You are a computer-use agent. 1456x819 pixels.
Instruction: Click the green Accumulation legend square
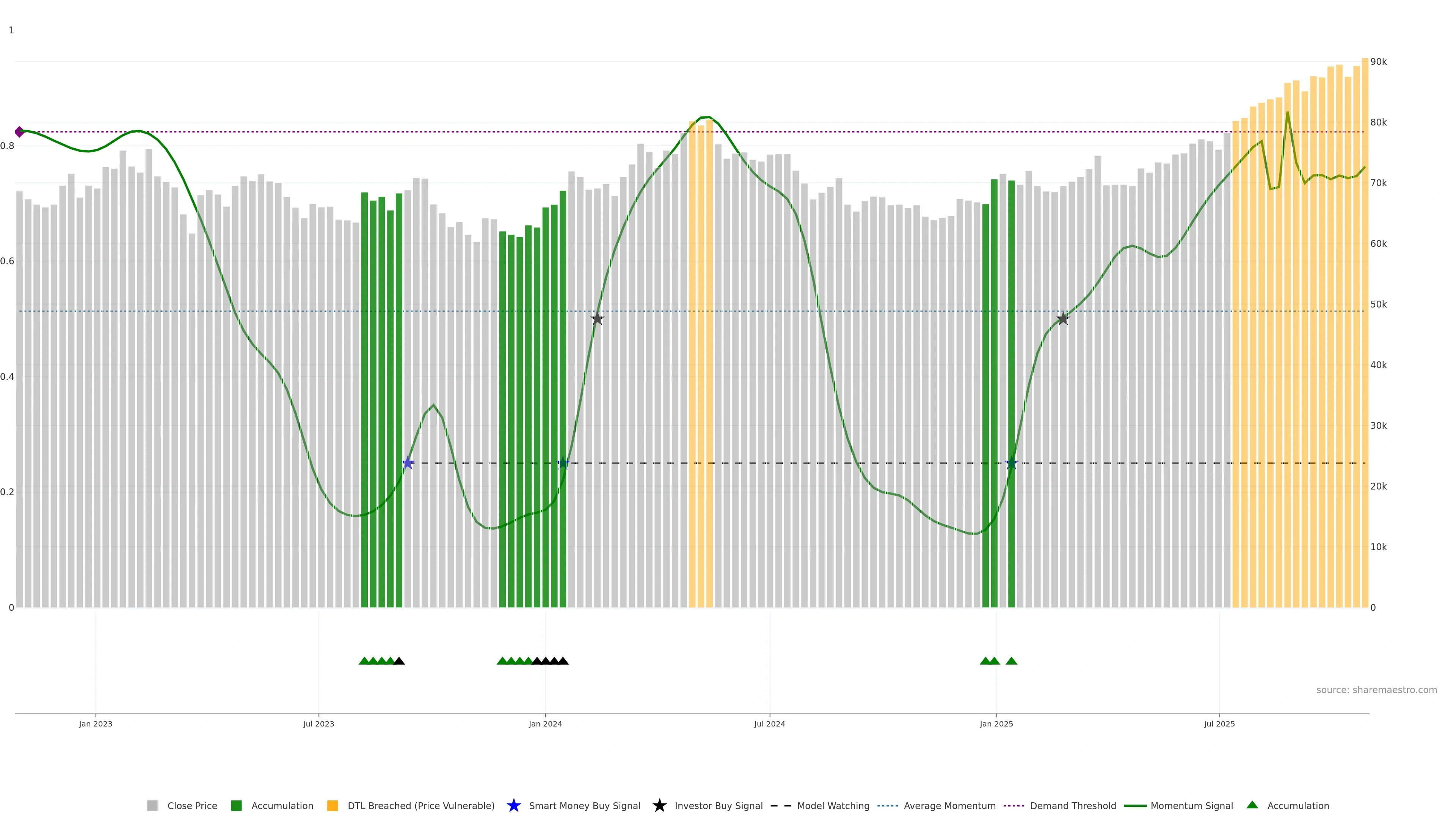[236, 805]
